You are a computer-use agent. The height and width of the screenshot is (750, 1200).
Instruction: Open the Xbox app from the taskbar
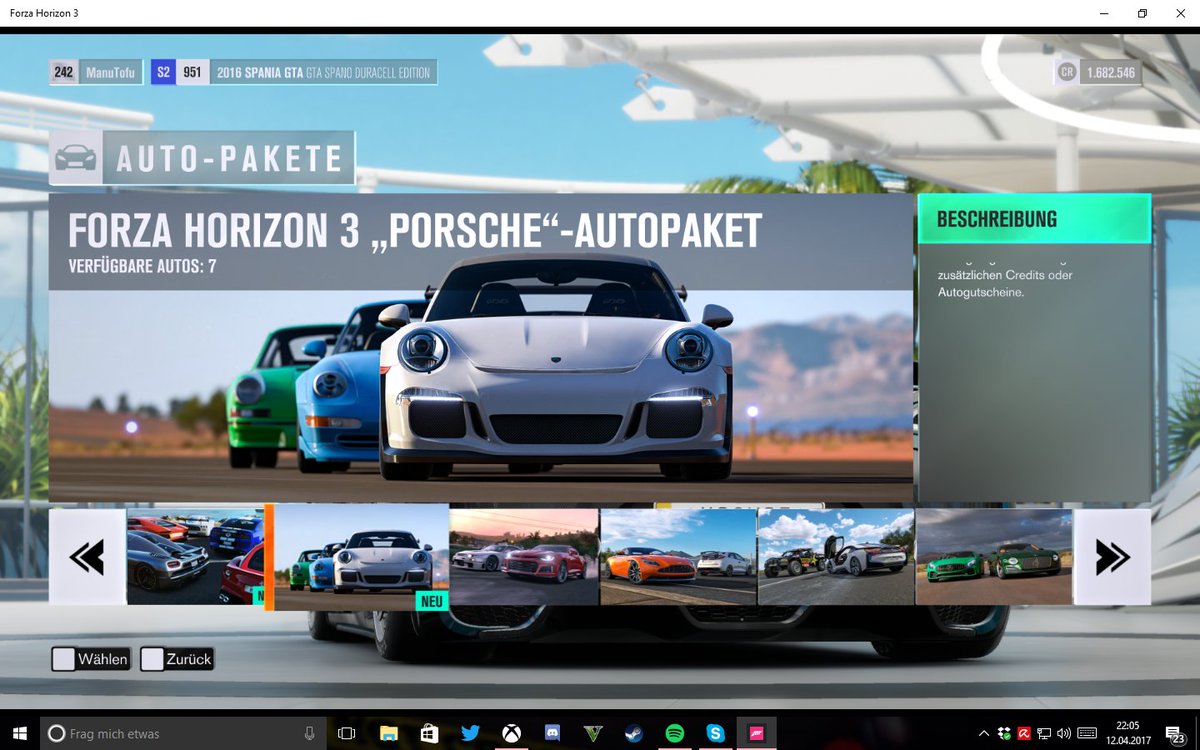pos(511,733)
